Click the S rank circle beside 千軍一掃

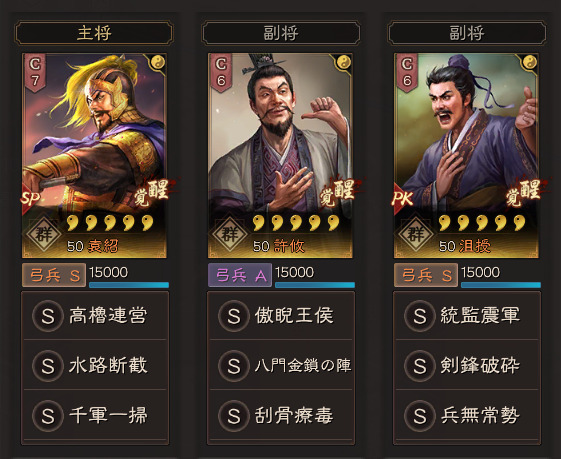(x=48, y=416)
